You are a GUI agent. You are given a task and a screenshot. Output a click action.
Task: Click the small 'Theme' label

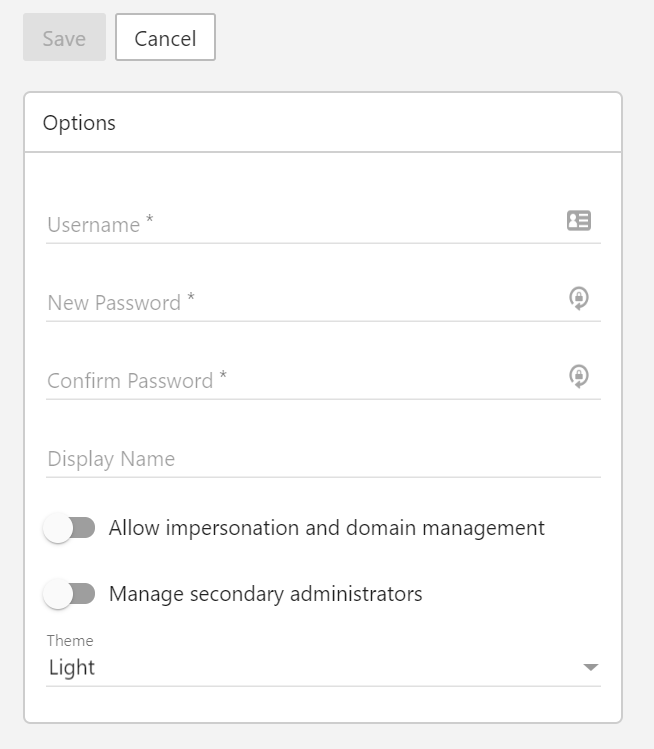coord(70,641)
